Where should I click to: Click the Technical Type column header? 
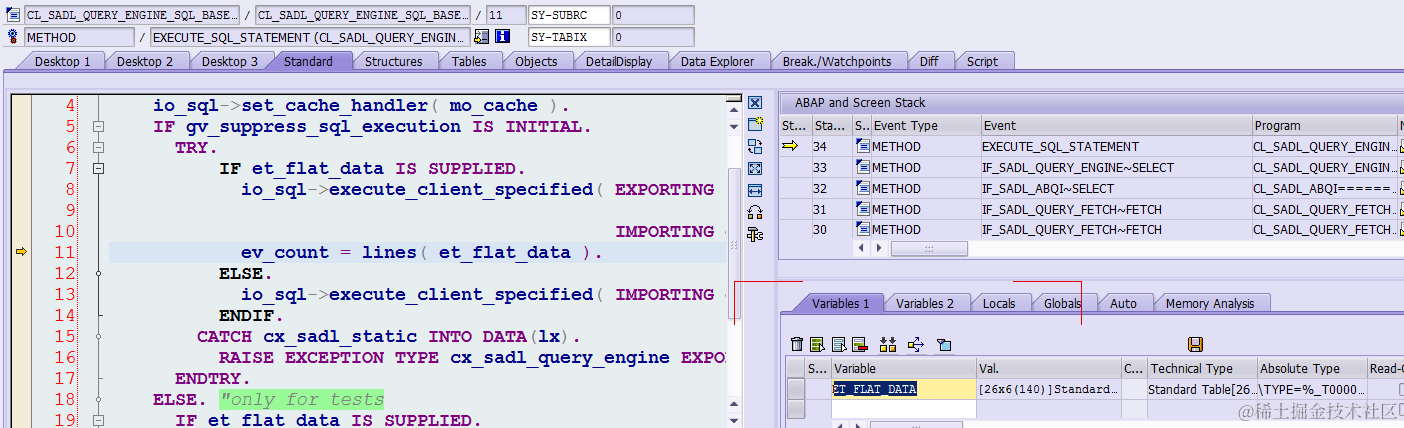(1201, 368)
